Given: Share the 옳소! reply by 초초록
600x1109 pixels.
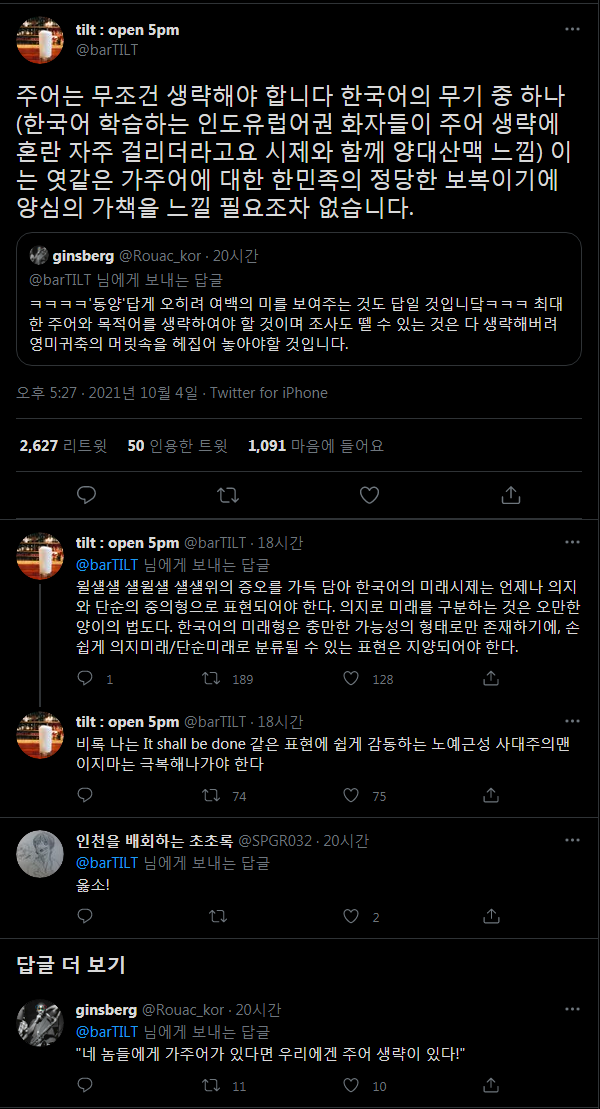Looking at the screenshot, I should (491, 916).
